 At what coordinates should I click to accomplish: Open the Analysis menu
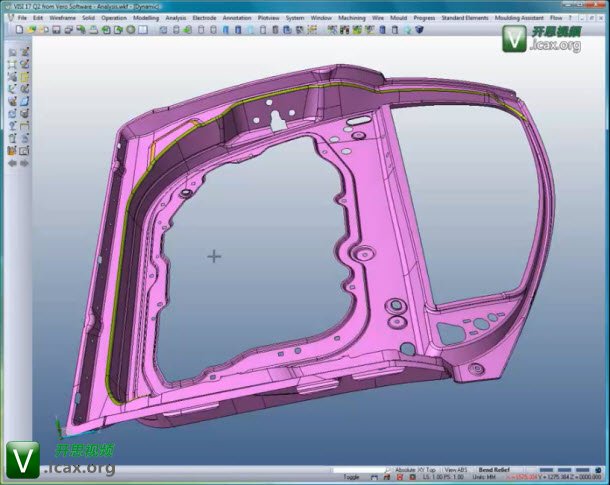click(x=175, y=18)
